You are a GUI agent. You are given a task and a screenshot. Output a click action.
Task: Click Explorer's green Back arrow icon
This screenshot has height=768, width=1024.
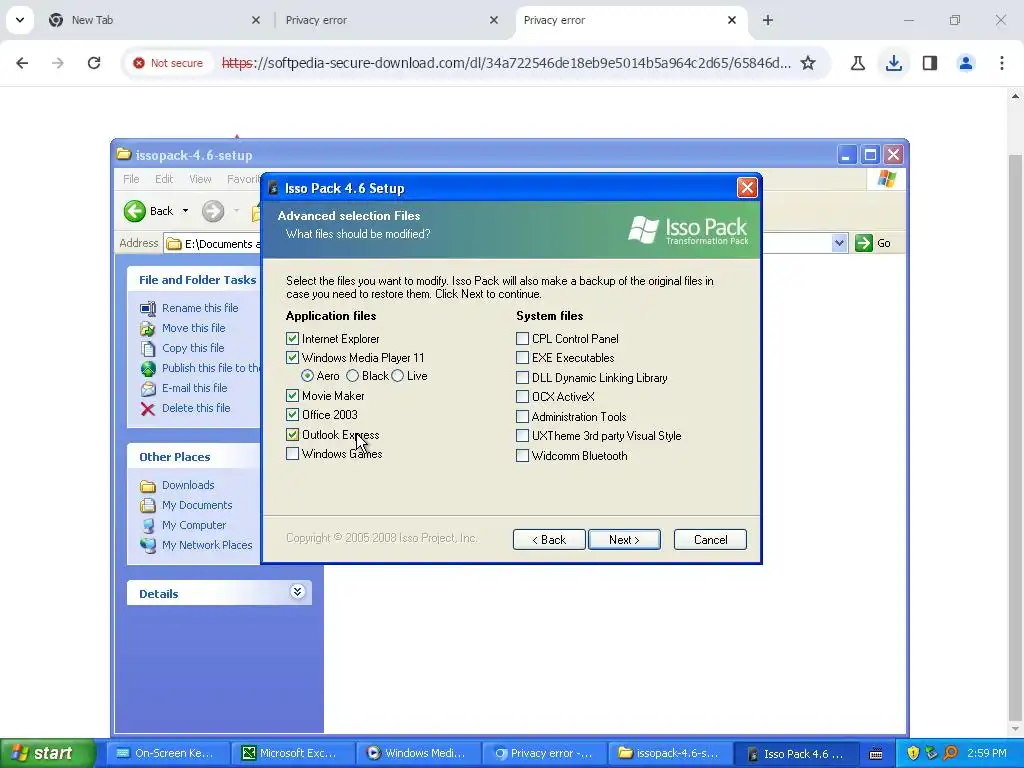point(135,211)
